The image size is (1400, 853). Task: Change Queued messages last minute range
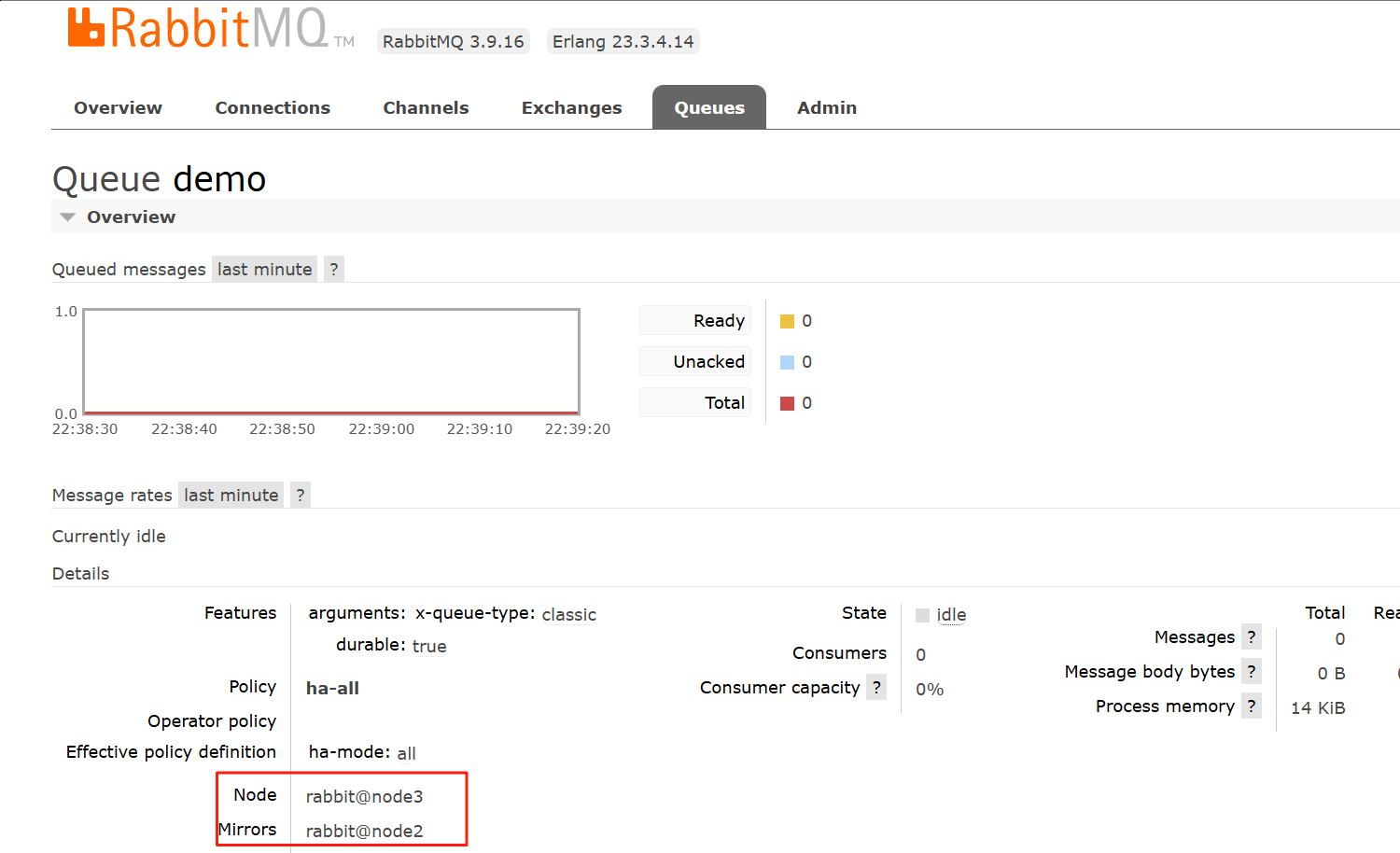point(264,269)
